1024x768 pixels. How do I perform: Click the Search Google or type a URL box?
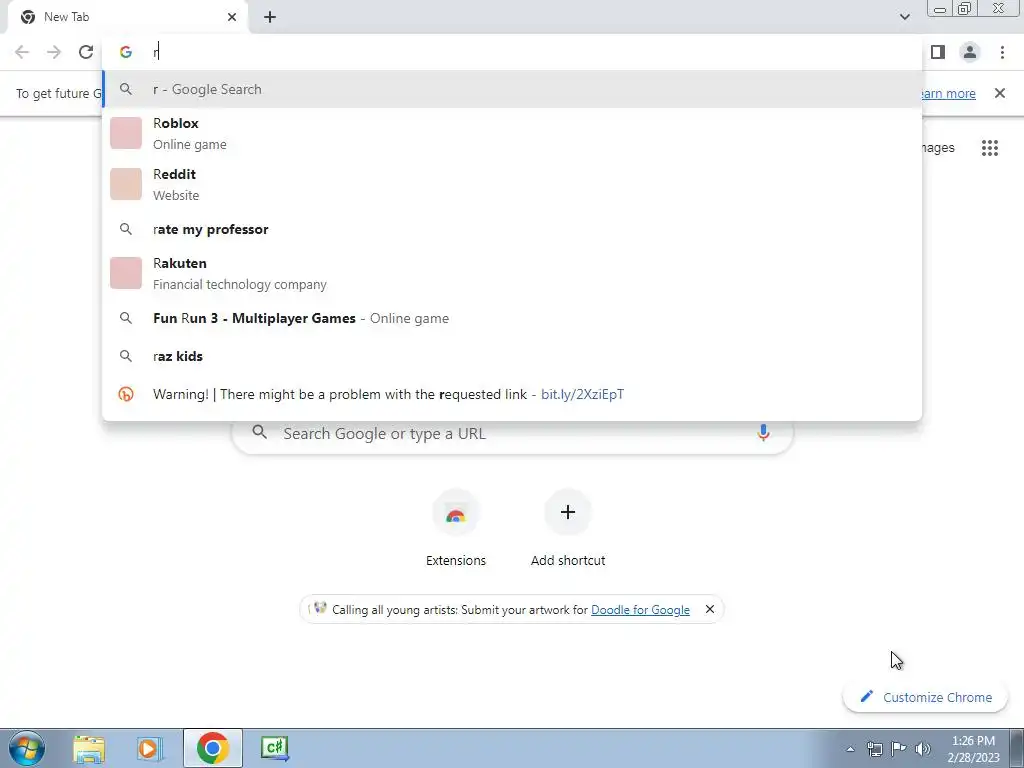coord(512,433)
